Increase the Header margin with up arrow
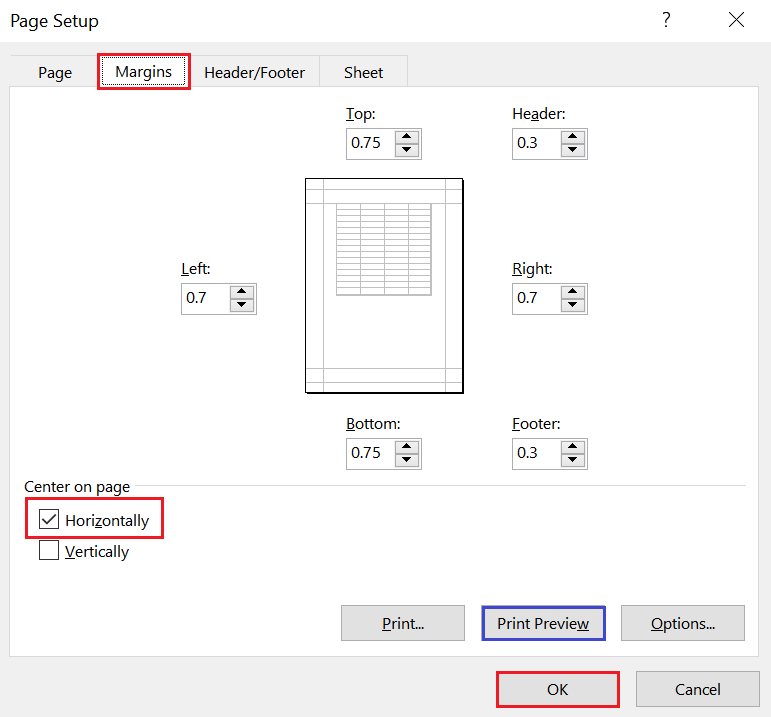771x717 pixels. pos(573,137)
